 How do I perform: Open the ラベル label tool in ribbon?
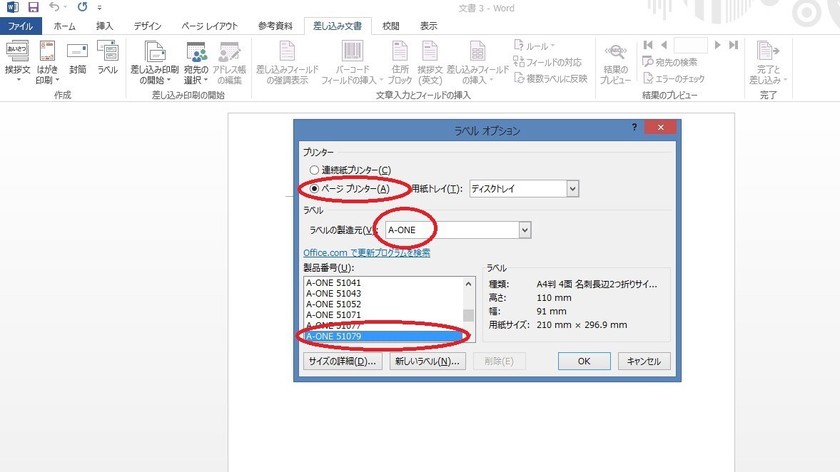click(108, 58)
